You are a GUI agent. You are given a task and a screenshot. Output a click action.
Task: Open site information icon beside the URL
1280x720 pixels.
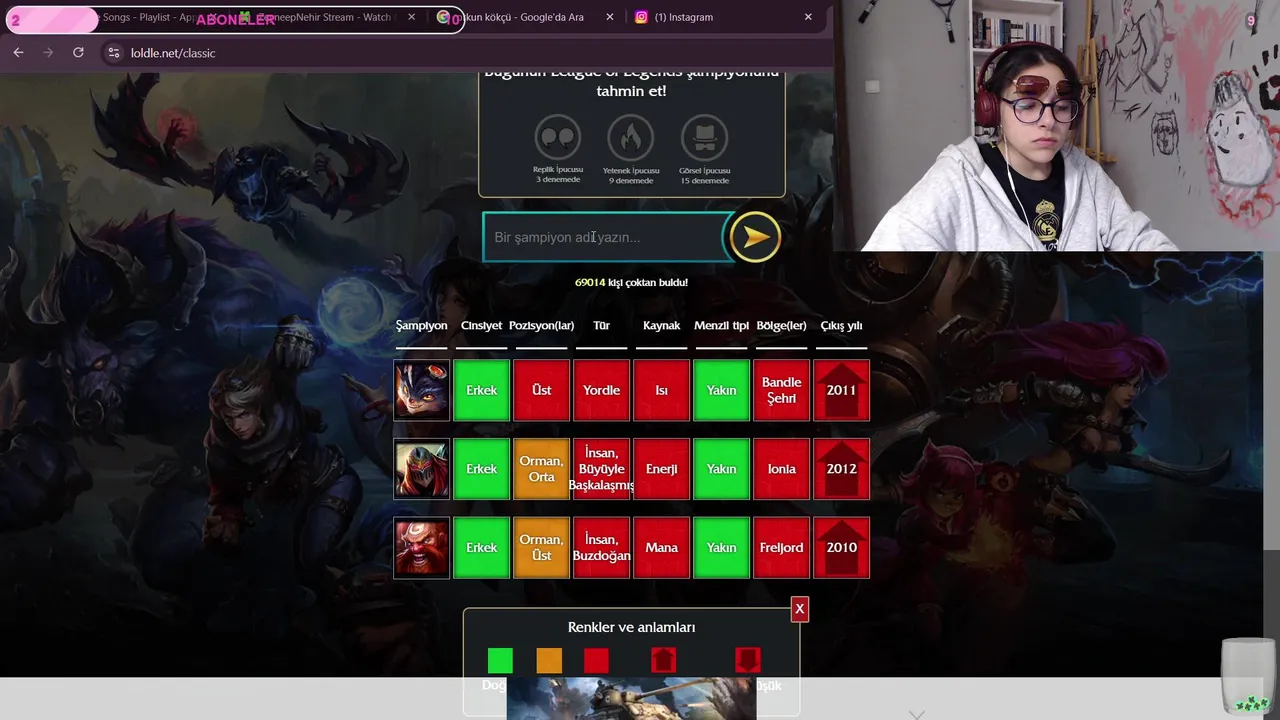point(113,52)
